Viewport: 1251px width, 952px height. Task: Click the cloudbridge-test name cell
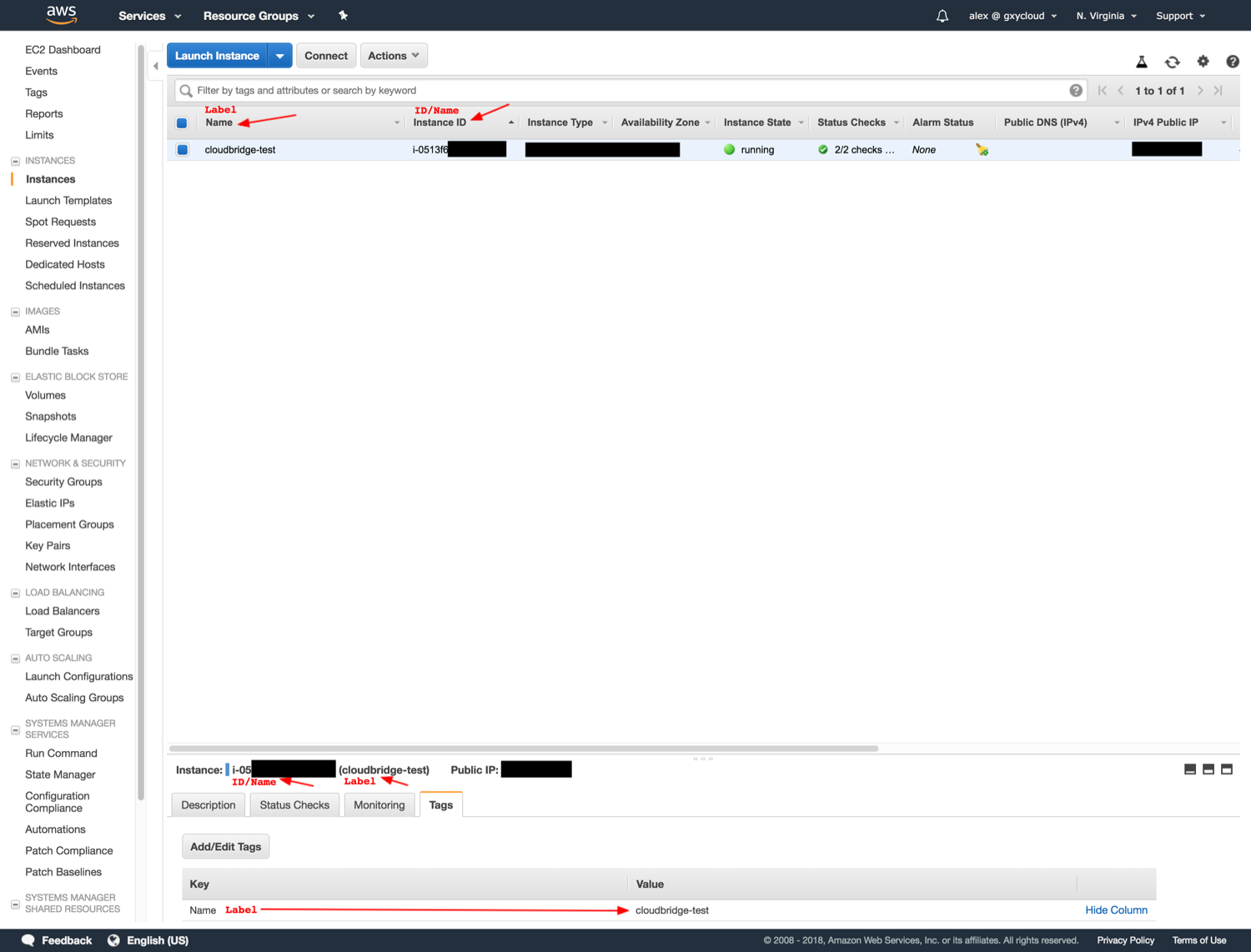[240, 150]
